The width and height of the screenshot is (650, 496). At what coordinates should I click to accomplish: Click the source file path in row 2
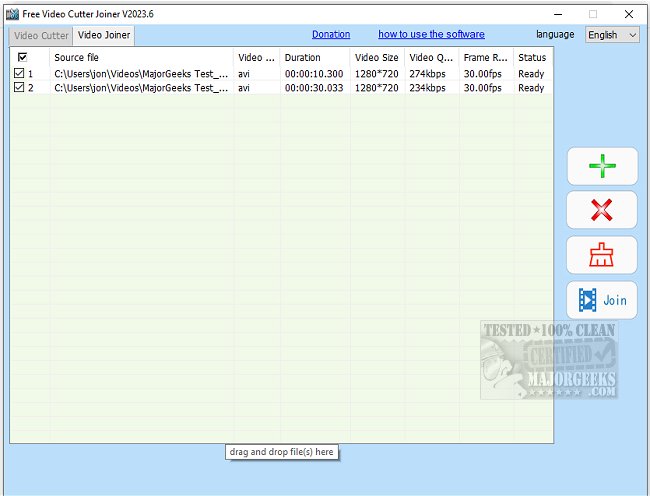point(141,88)
